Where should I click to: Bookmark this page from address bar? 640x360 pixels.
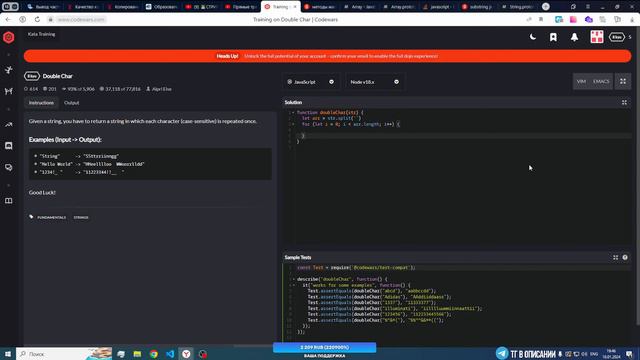(x=541, y=19)
